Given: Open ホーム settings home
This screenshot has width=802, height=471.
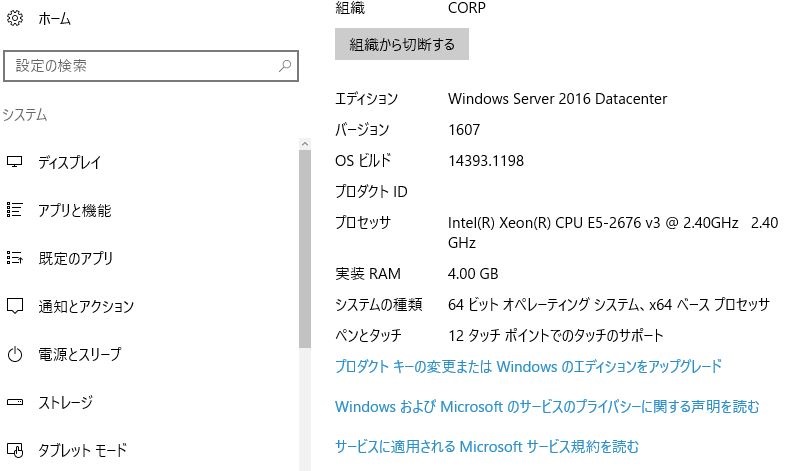Looking at the screenshot, I should click(54, 19).
